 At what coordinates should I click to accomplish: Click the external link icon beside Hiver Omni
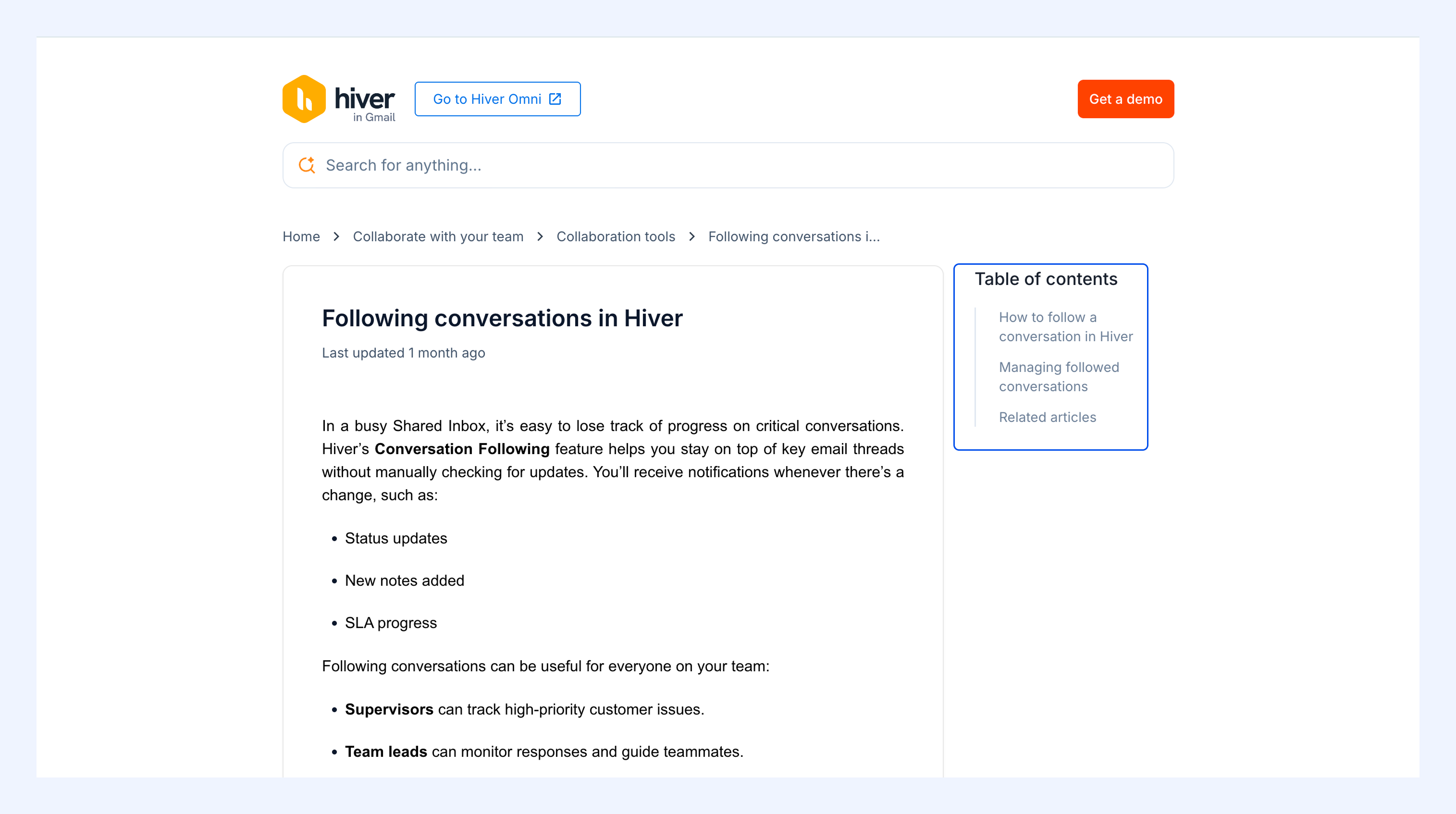coord(555,99)
